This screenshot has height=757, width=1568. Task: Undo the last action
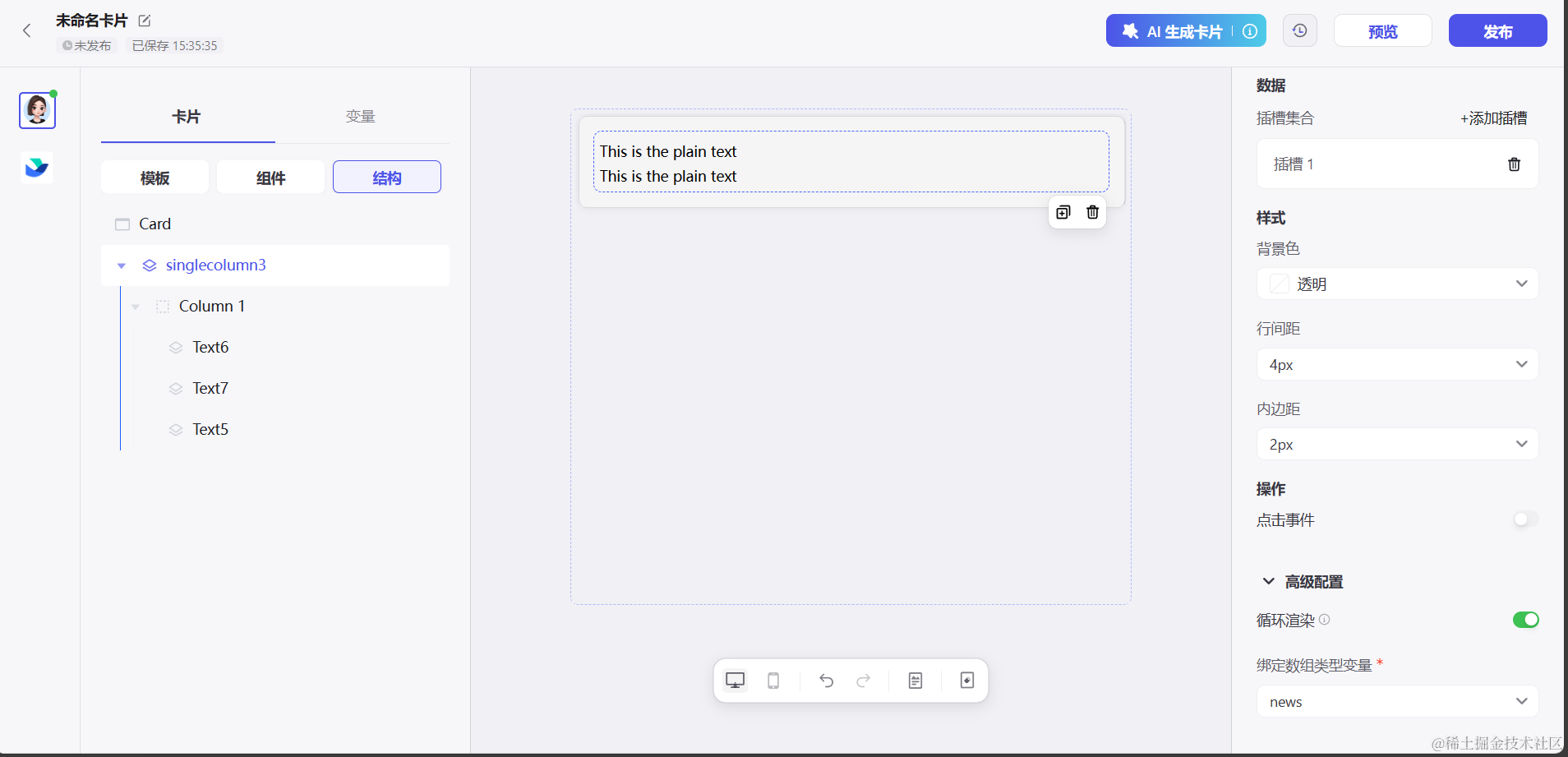pyautogui.click(x=827, y=681)
